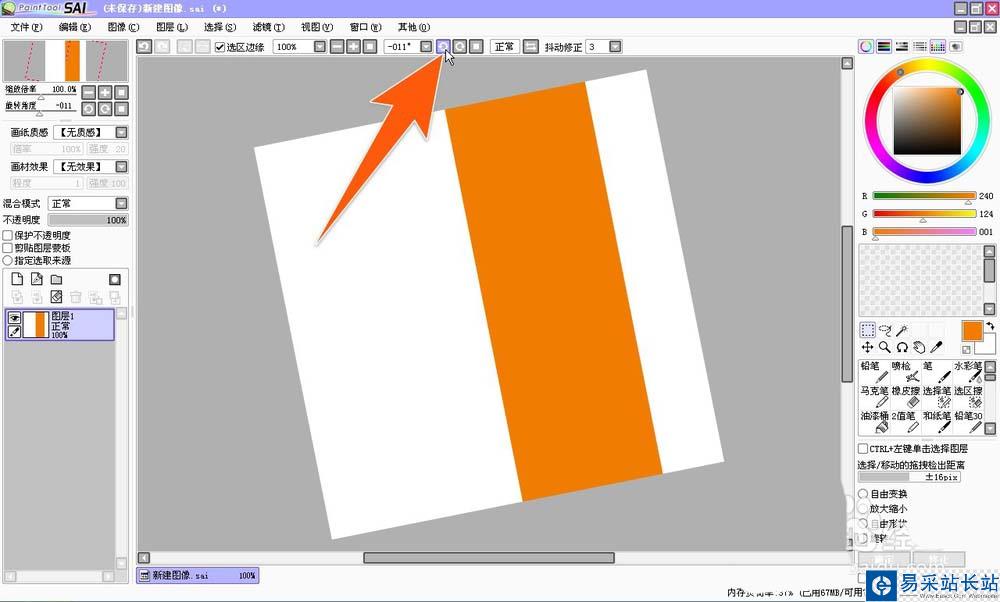
Task: Show the RGB slider panel icon
Action: (884, 47)
